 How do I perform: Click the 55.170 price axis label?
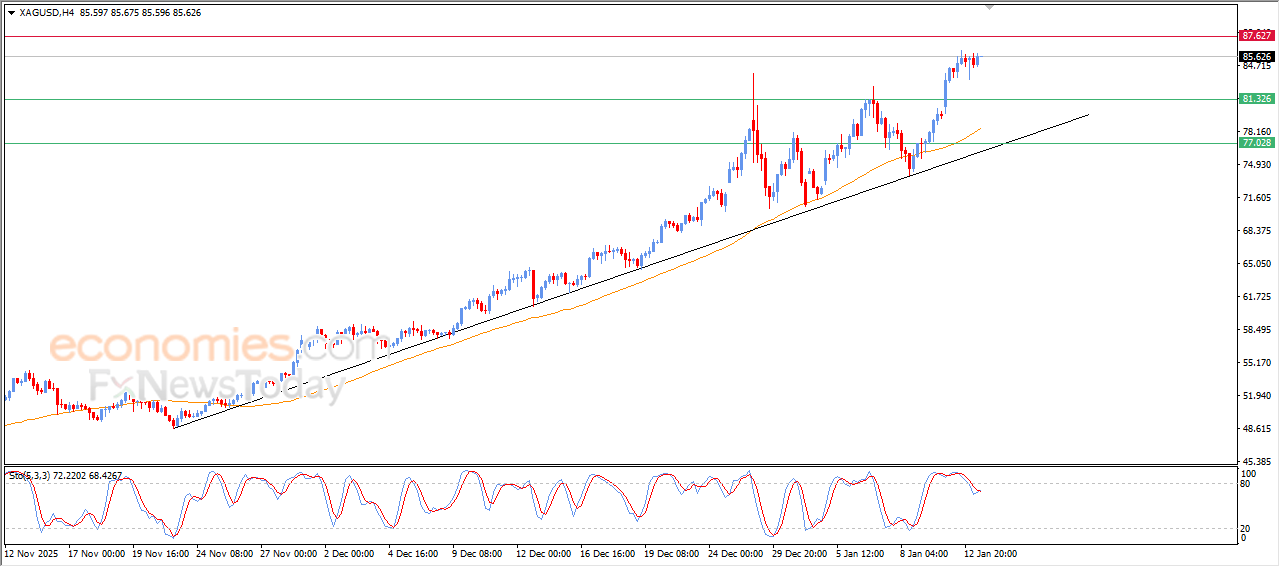pos(1256,363)
